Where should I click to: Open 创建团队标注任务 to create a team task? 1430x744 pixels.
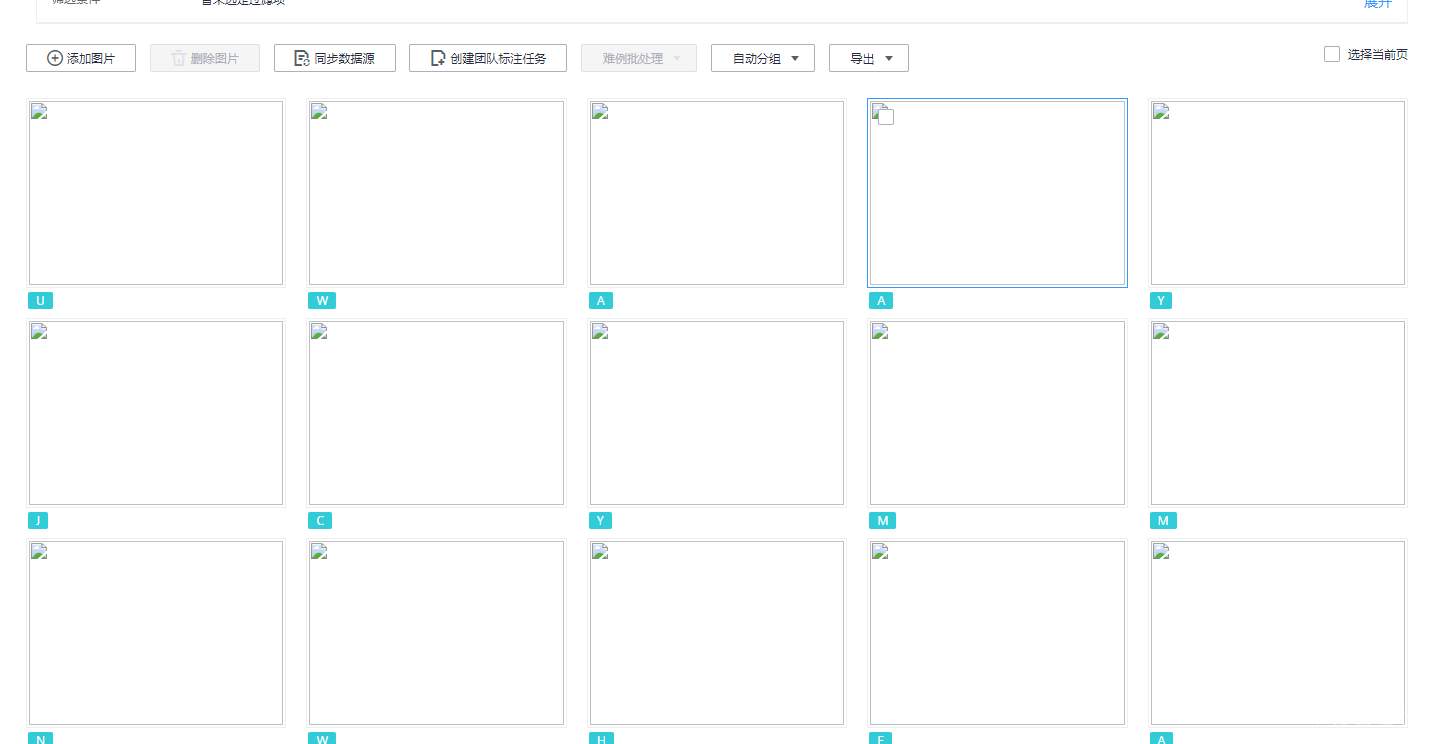(x=488, y=58)
